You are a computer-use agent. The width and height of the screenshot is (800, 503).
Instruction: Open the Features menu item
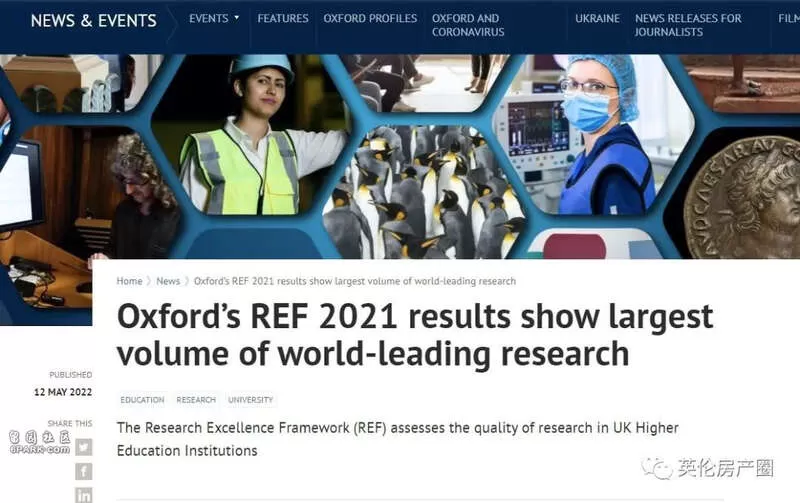point(283,18)
